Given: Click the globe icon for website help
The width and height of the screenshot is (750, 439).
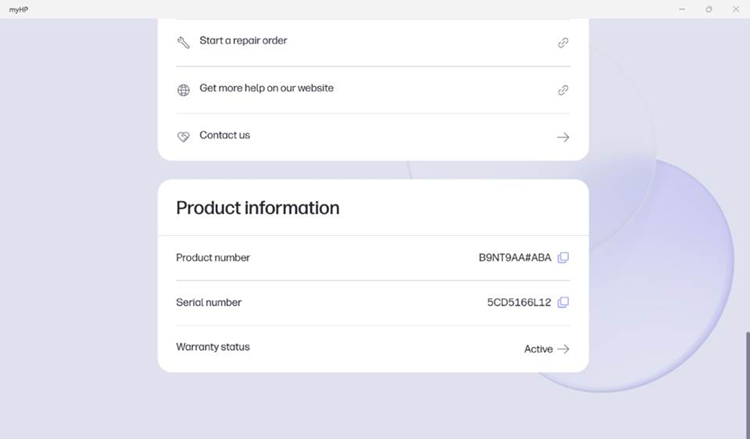Looking at the screenshot, I should 183,90.
